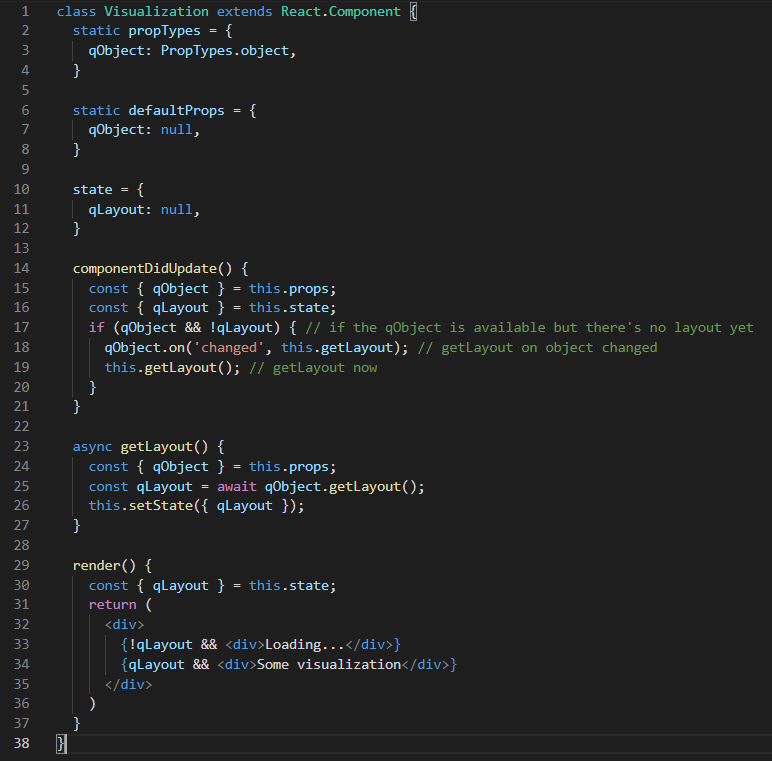
Task: Click 'qObject.on' on line 18
Action: pos(144,348)
